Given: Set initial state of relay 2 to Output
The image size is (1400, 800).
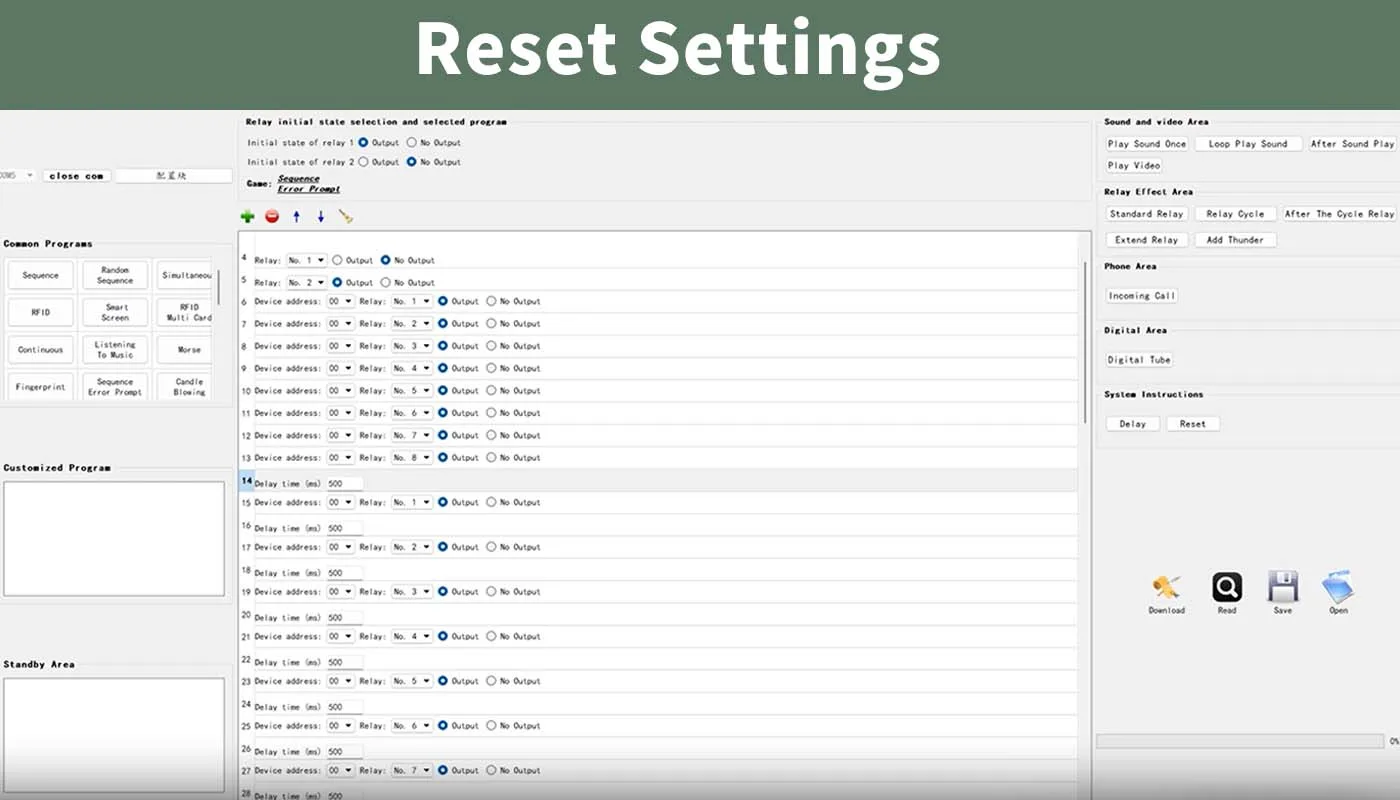Looking at the screenshot, I should pos(363,162).
